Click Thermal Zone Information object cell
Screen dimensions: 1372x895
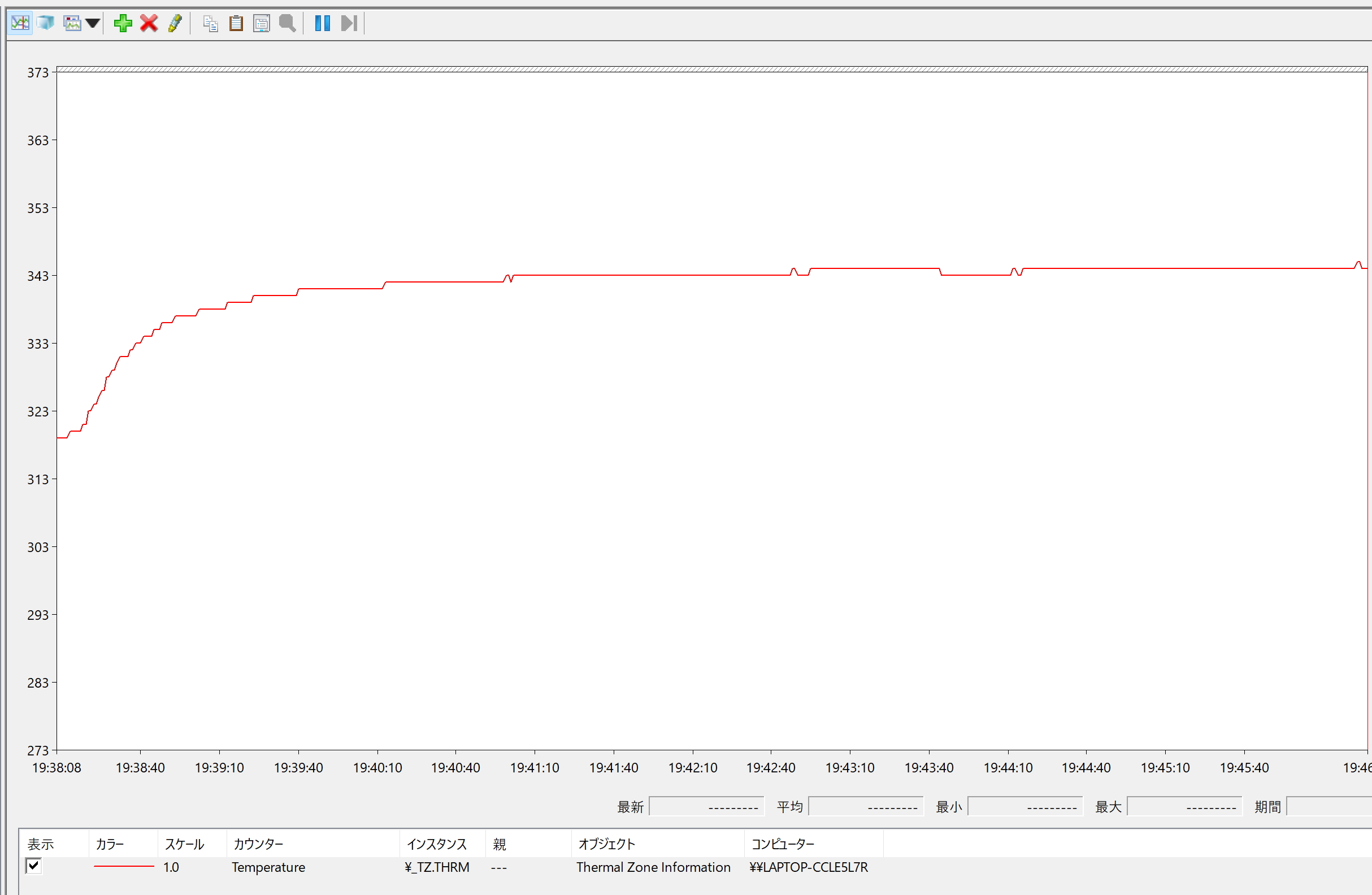pyautogui.click(x=653, y=867)
